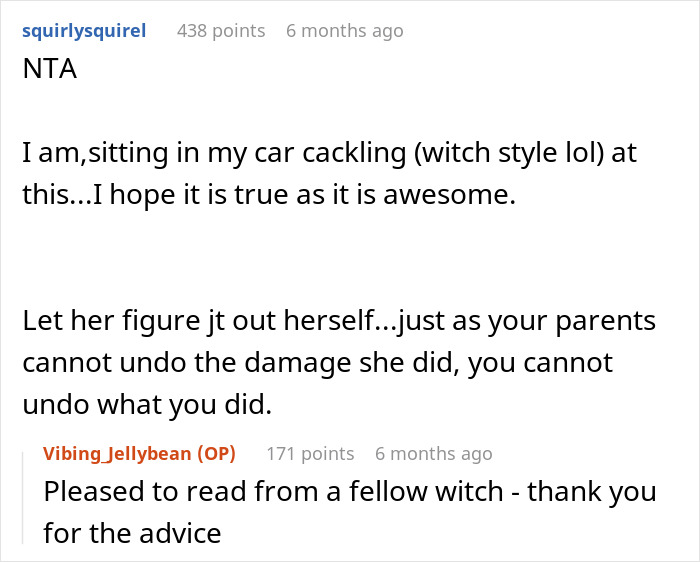Image resolution: width=700 pixels, height=562 pixels.
Task: Click the paragraph about cackling in car
Action: 329,173
